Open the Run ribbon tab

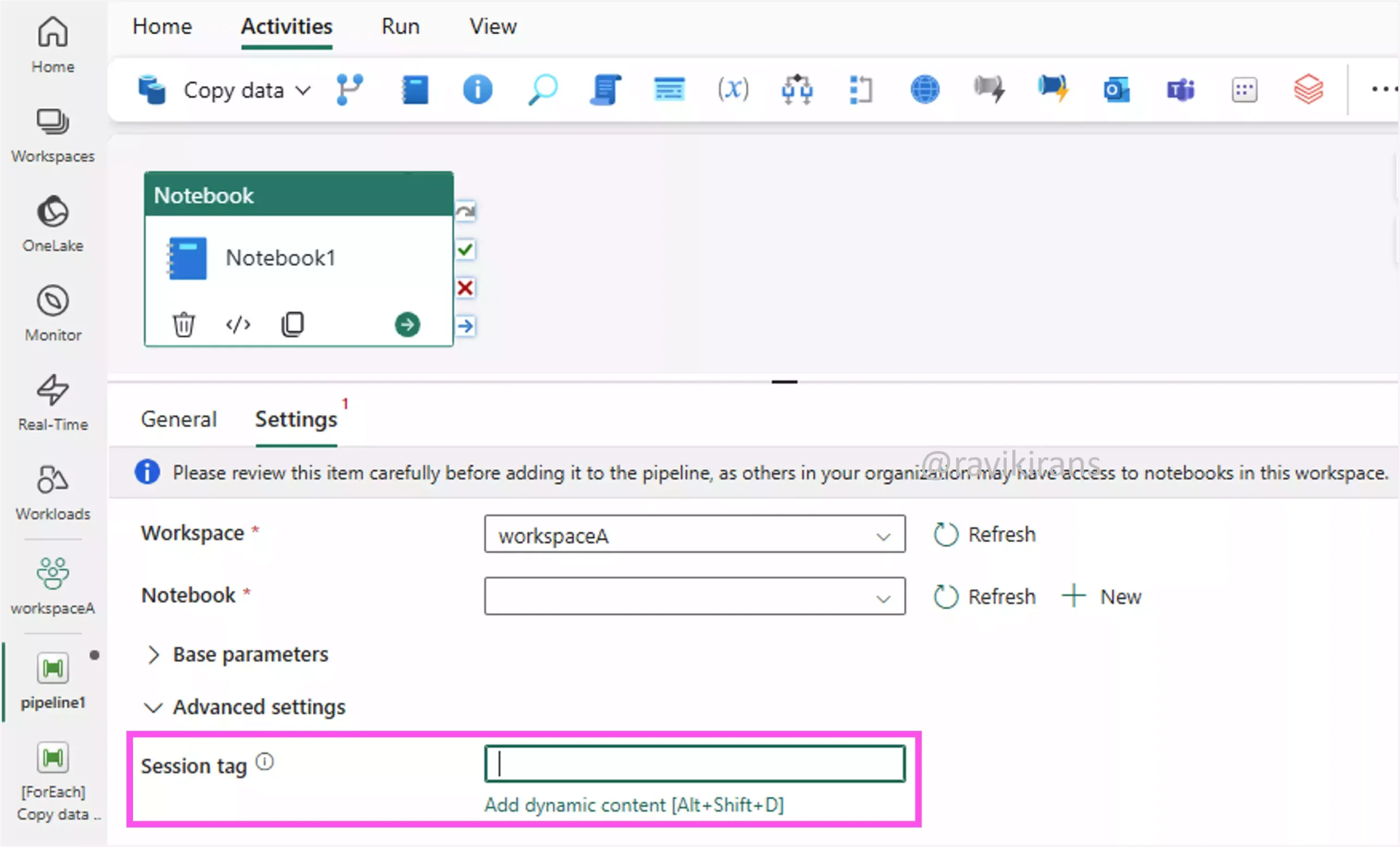(x=400, y=27)
